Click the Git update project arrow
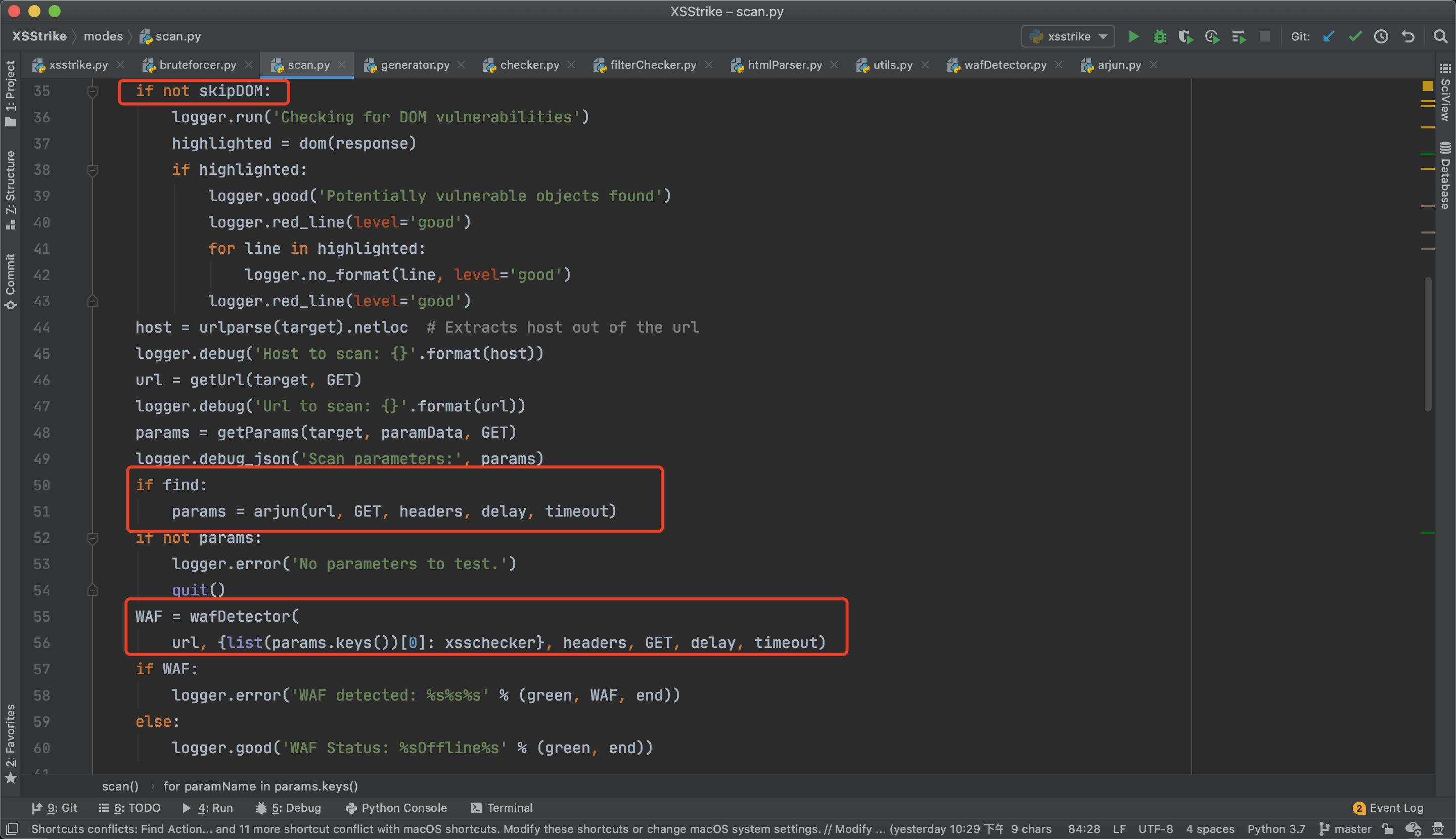The height and width of the screenshot is (839, 1456). [1328, 36]
